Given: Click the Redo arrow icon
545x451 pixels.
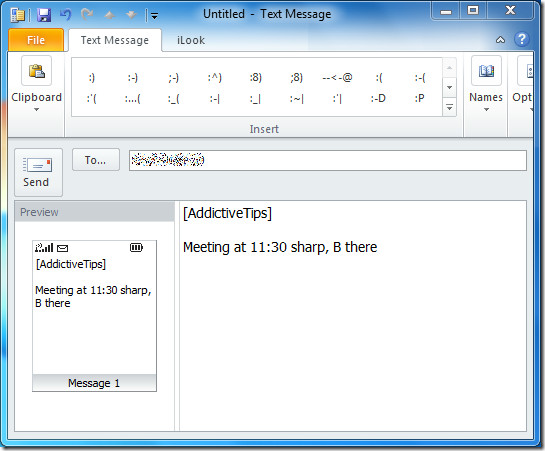Looking at the screenshot, I should (x=87, y=15).
